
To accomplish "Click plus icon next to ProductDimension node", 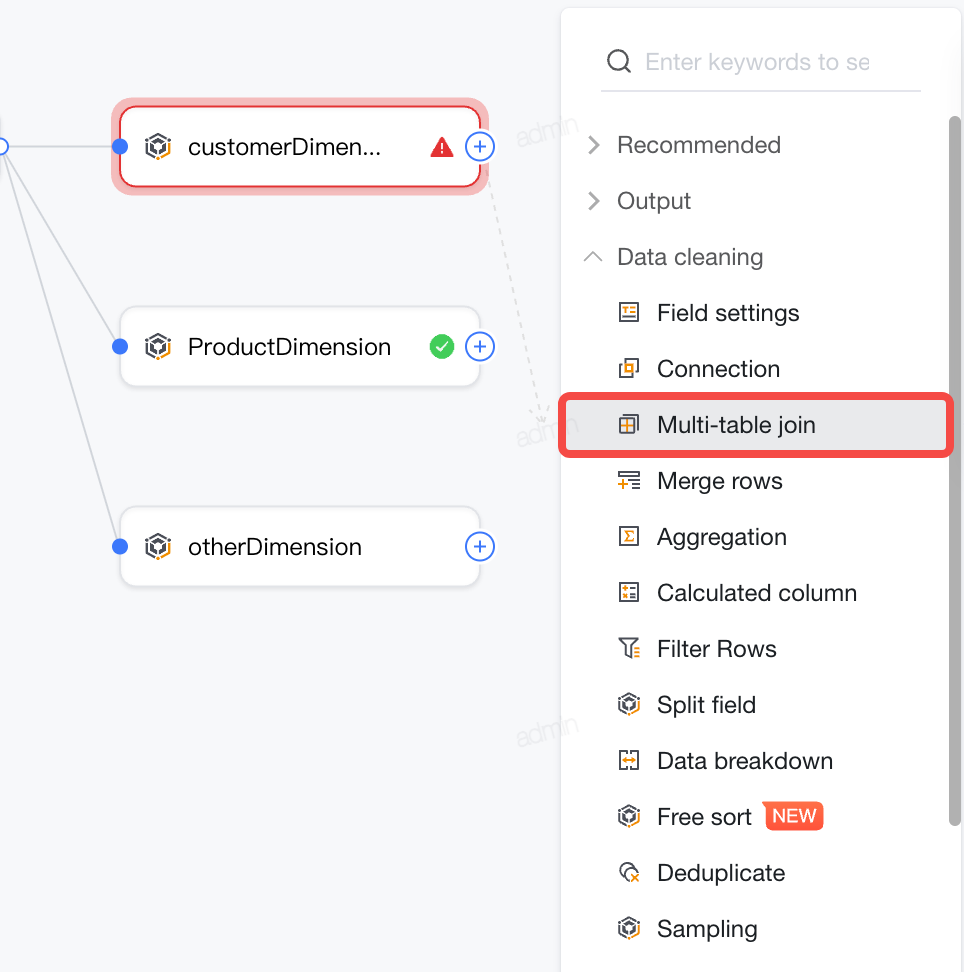I will tap(480, 347).
